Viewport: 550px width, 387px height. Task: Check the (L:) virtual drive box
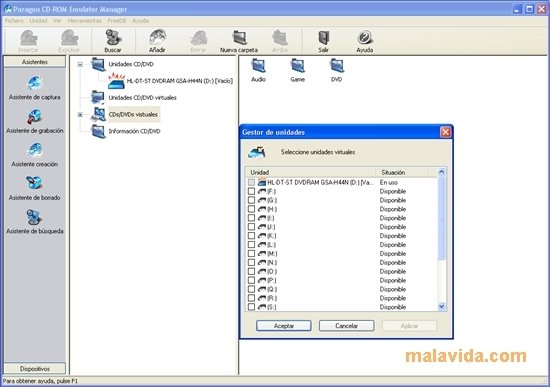point(251,245)
